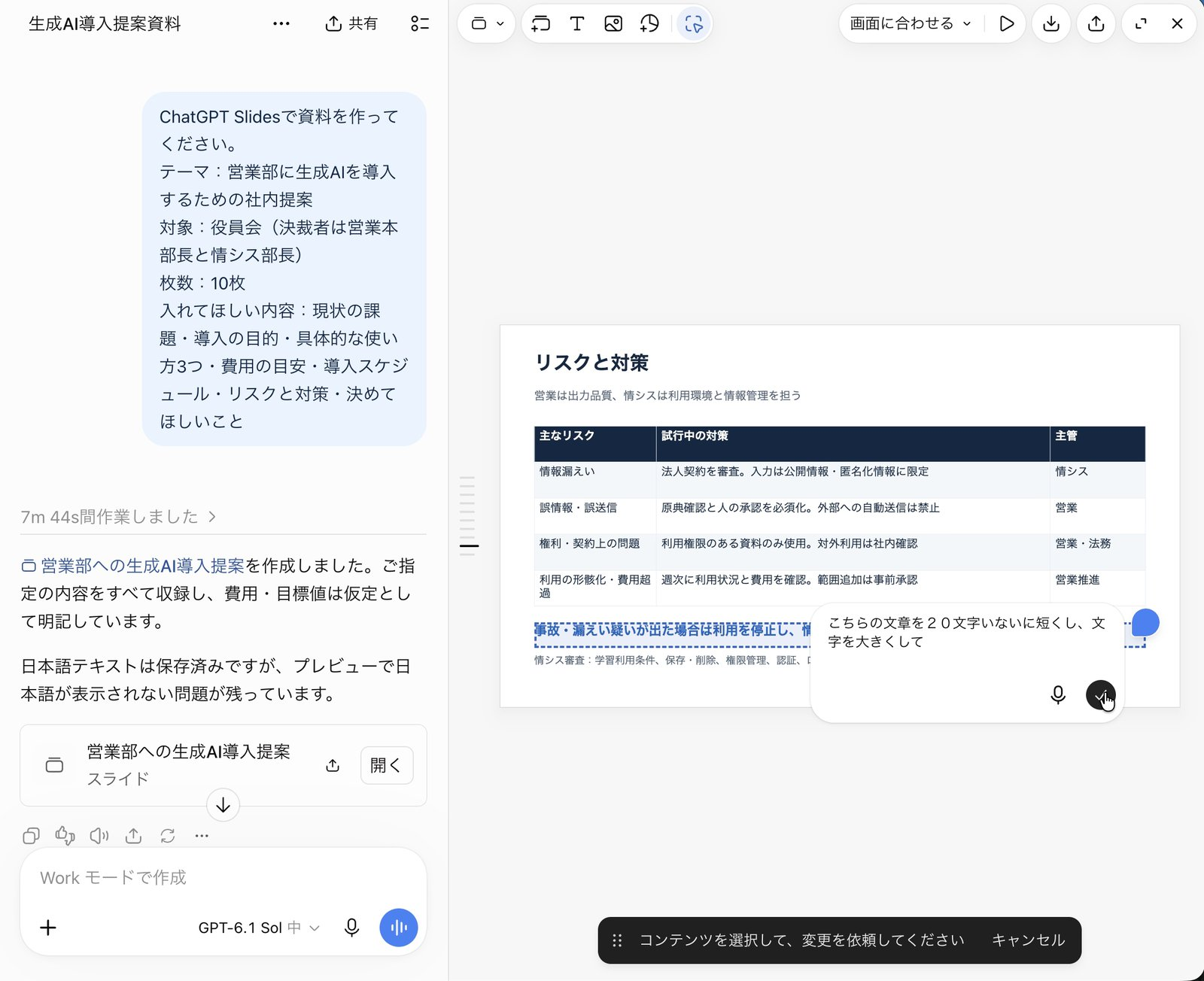Select the add comment tool
This screenshot has height=981, width=1204.
(x=540, y=23)
